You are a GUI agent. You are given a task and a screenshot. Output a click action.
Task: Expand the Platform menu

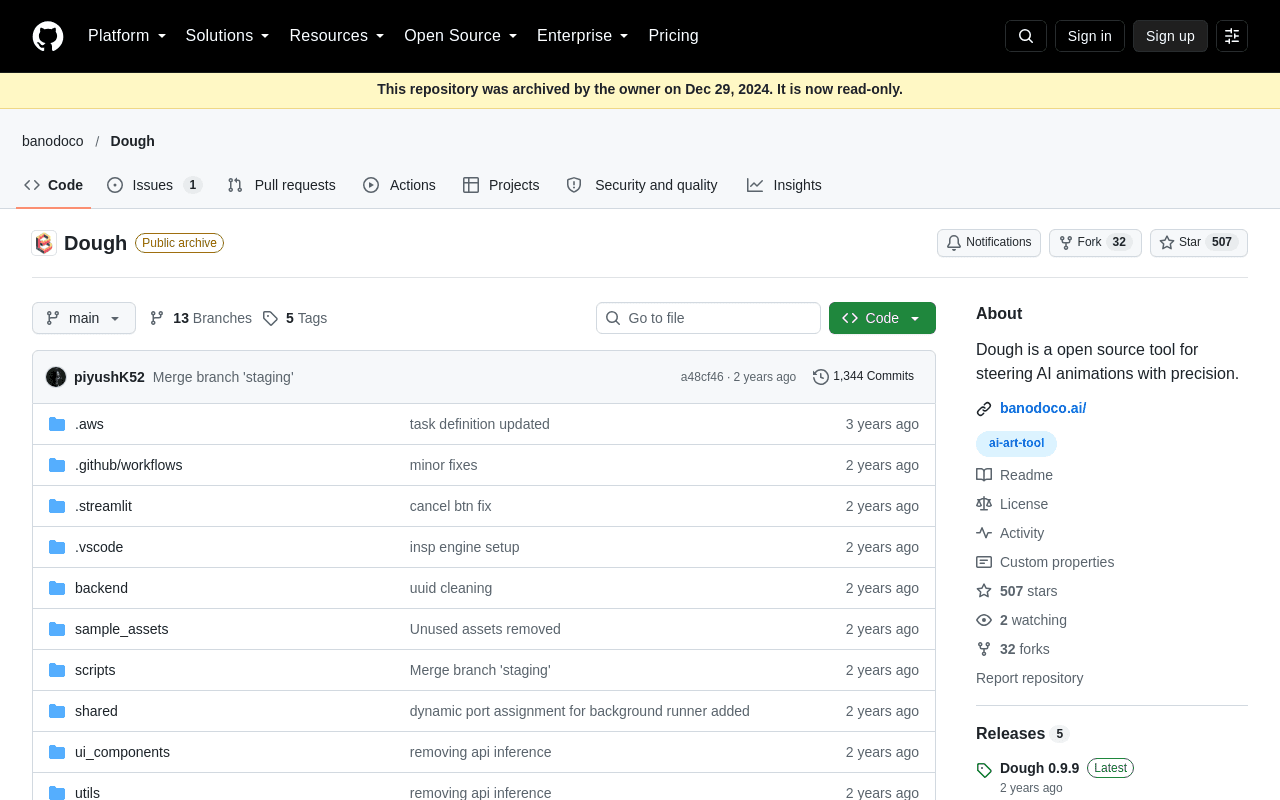[127, 36]
